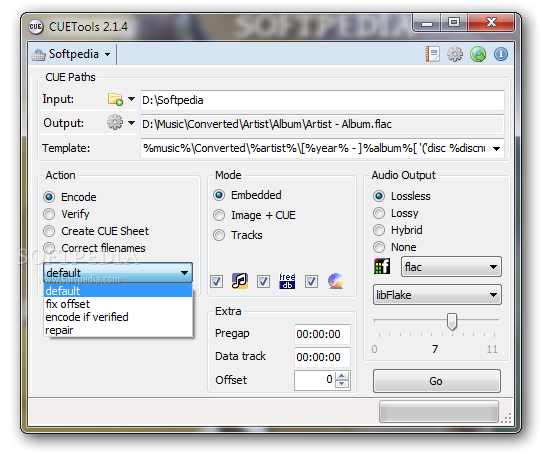542x454 pixels.
Task: Click the Input path field
Action: 322,100
